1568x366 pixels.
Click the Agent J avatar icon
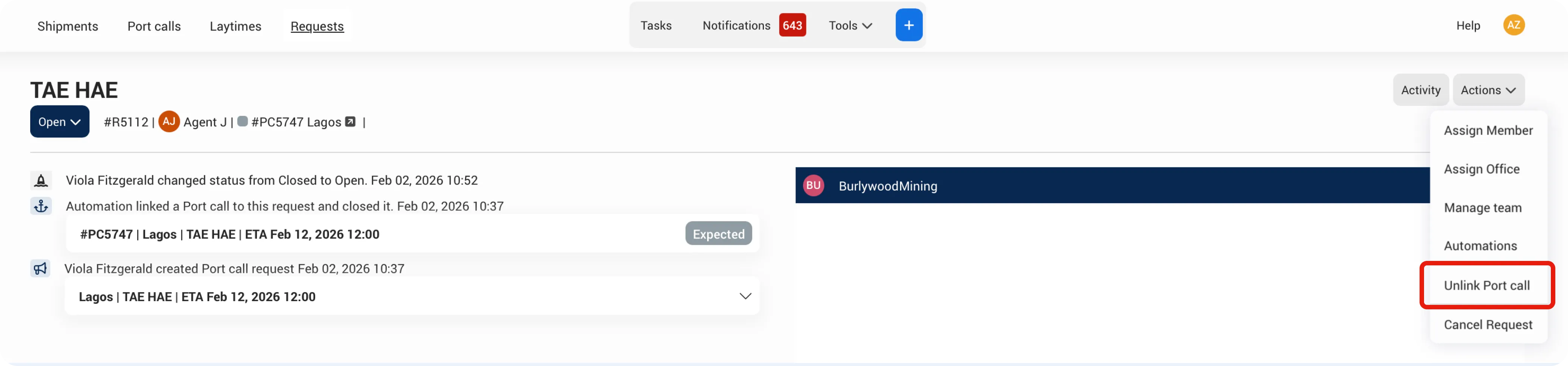coord(169,122)
